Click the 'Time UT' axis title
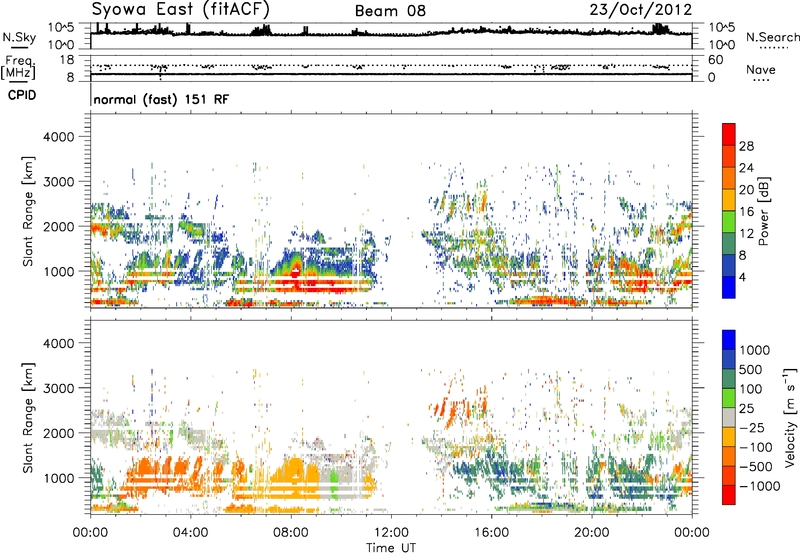Screen dimensions: 800x554 click(391, 548)
